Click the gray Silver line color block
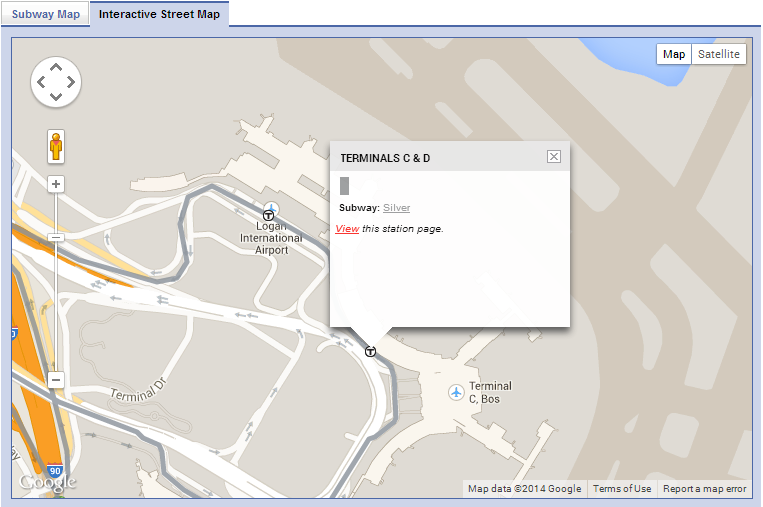 (x=345, y=186)
